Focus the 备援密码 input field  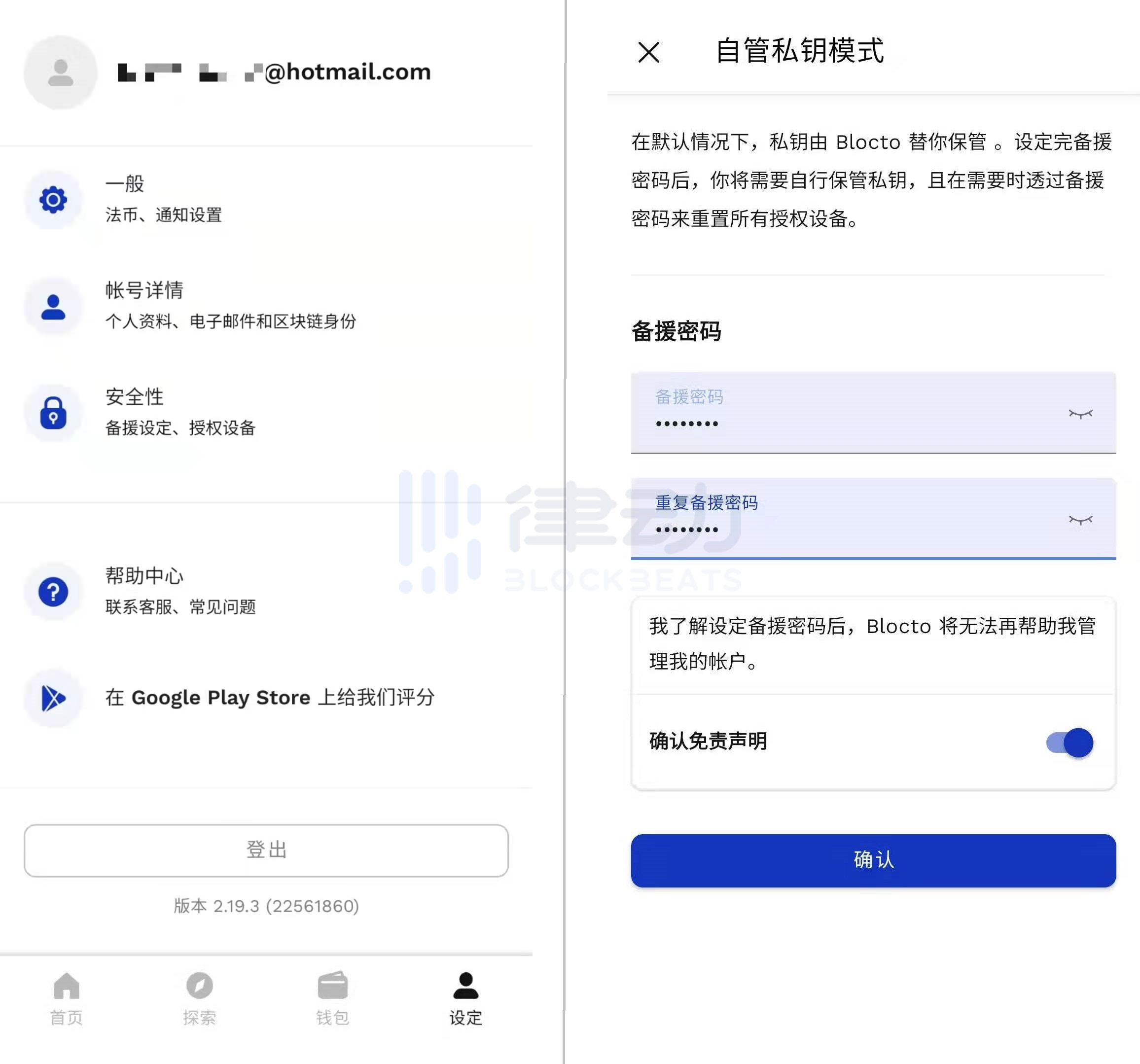pyautogui.click(x=873, y=413)
